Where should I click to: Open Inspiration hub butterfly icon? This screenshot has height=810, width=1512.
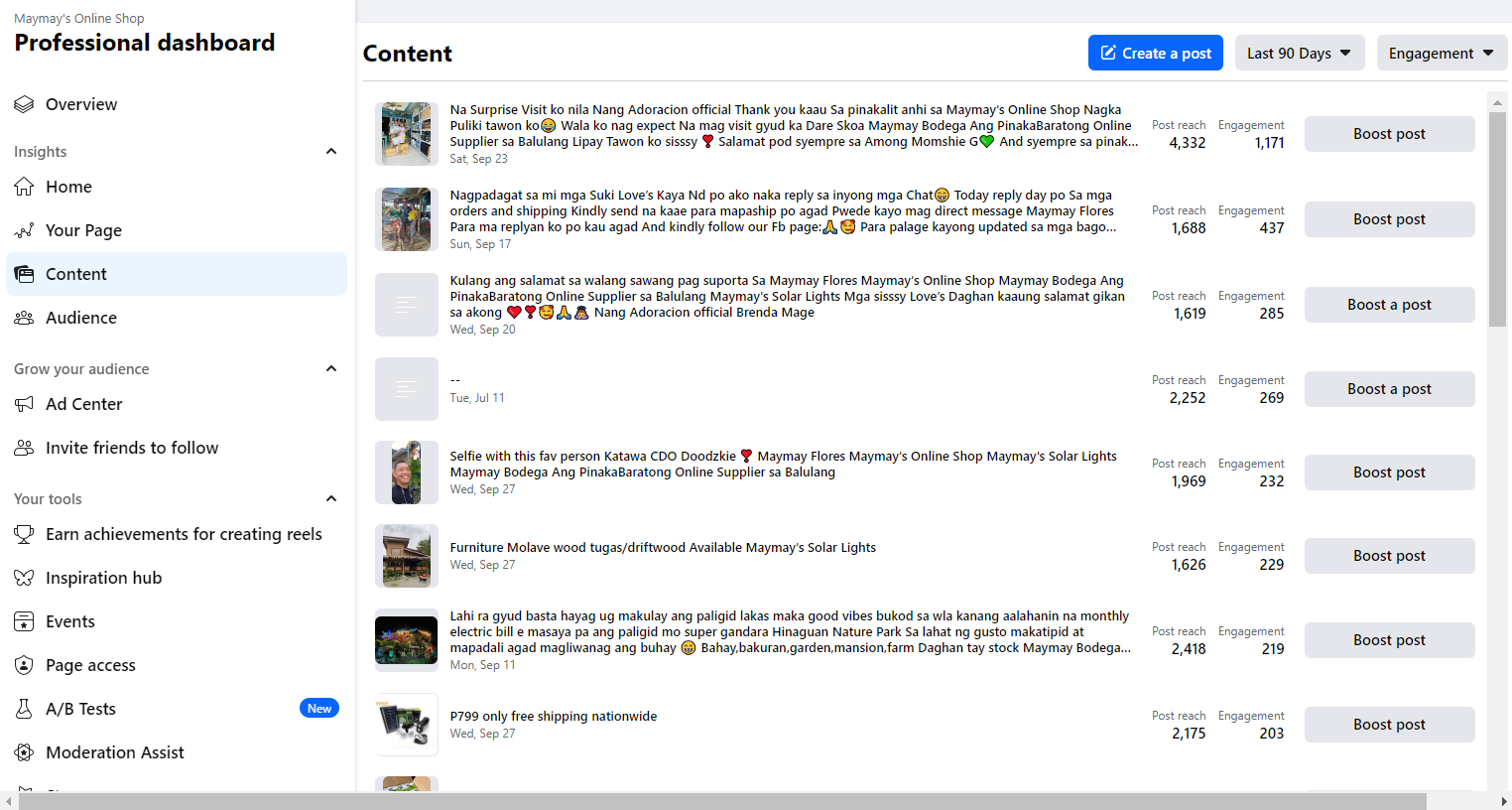[24, 578]
